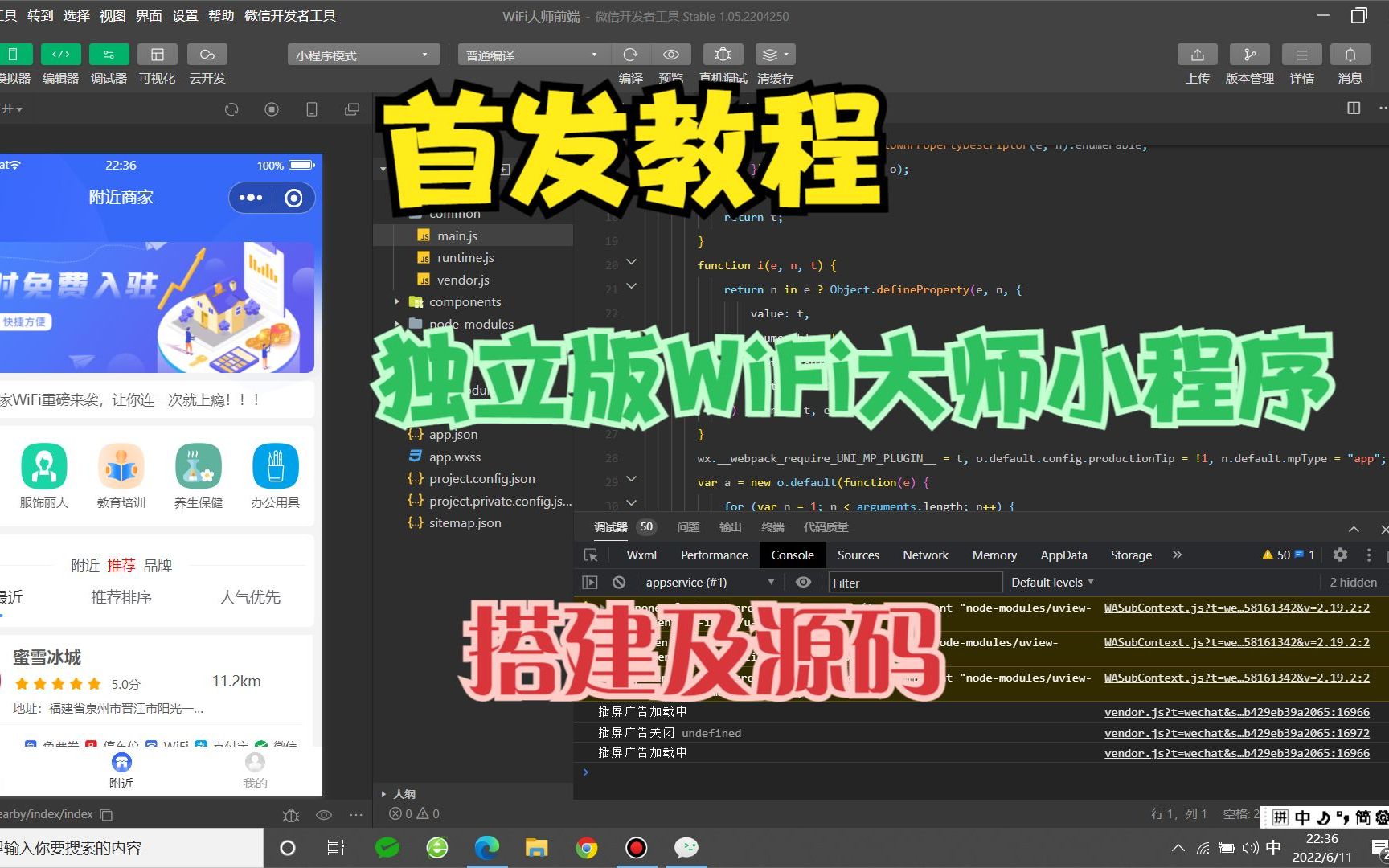The height and width of the screenshot is (868, 1389).
Task: Switch to the Wxml devtools tab
Action: pos(641,555)
